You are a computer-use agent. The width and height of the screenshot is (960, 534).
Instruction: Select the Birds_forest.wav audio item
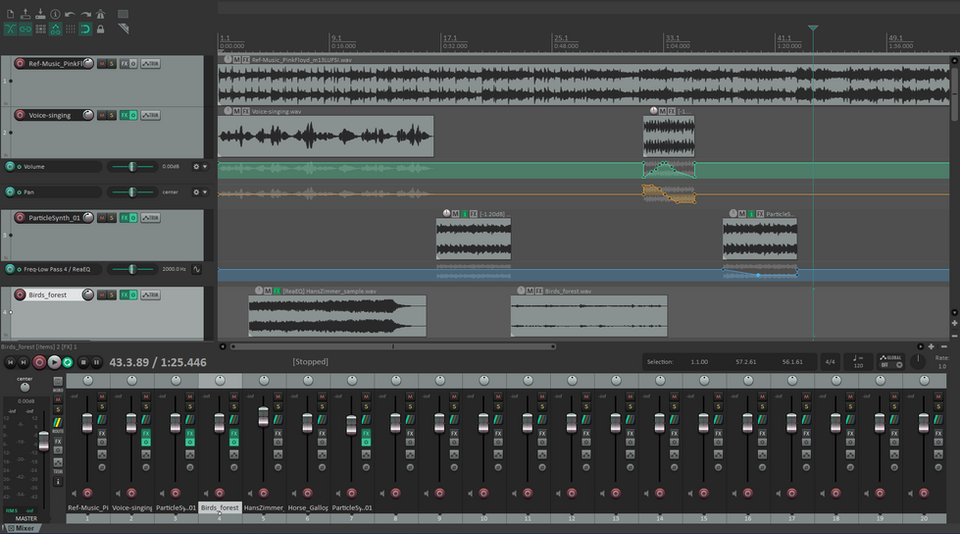tap(589, 316)
